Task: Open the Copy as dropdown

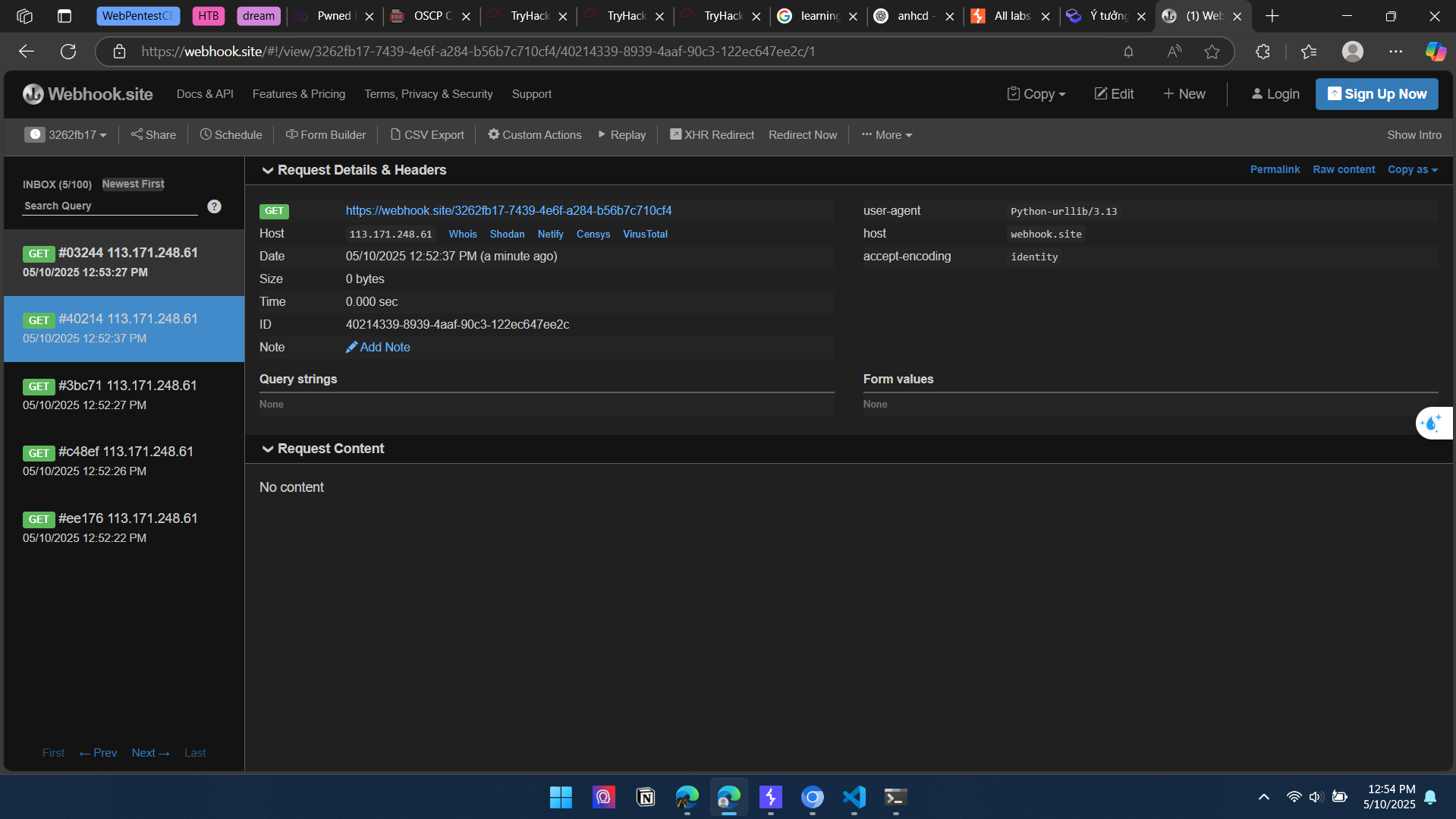Action: click(1412, 170)
